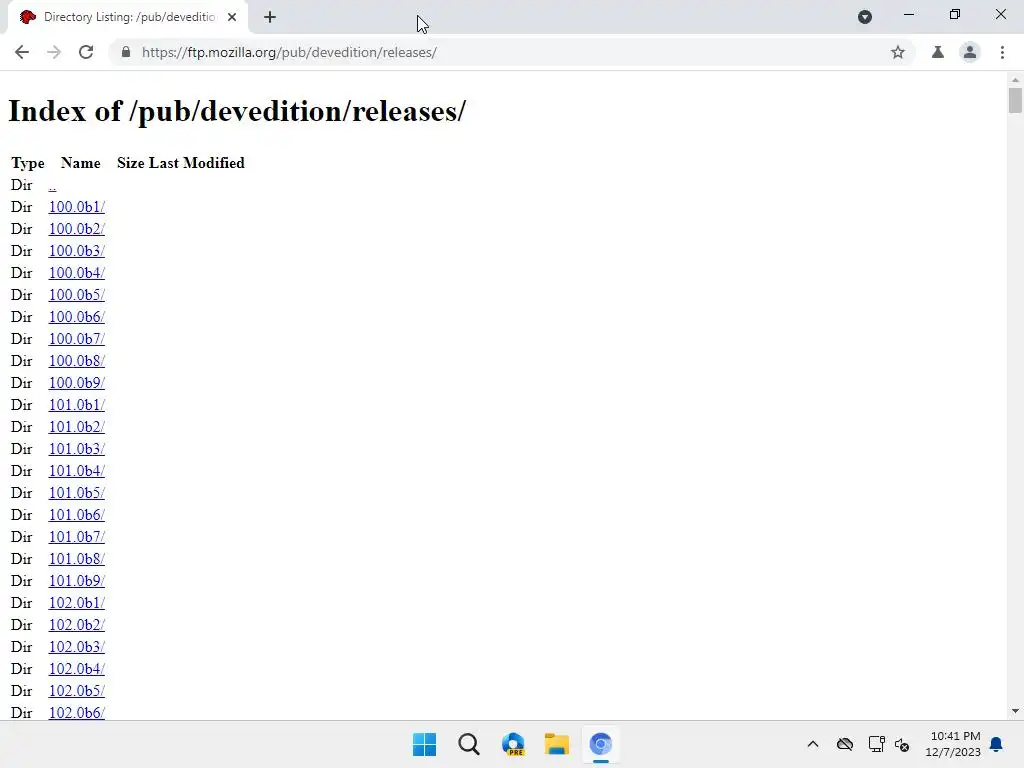Click the Index of /pub/devedition/releases/ heading

[237, 111]
